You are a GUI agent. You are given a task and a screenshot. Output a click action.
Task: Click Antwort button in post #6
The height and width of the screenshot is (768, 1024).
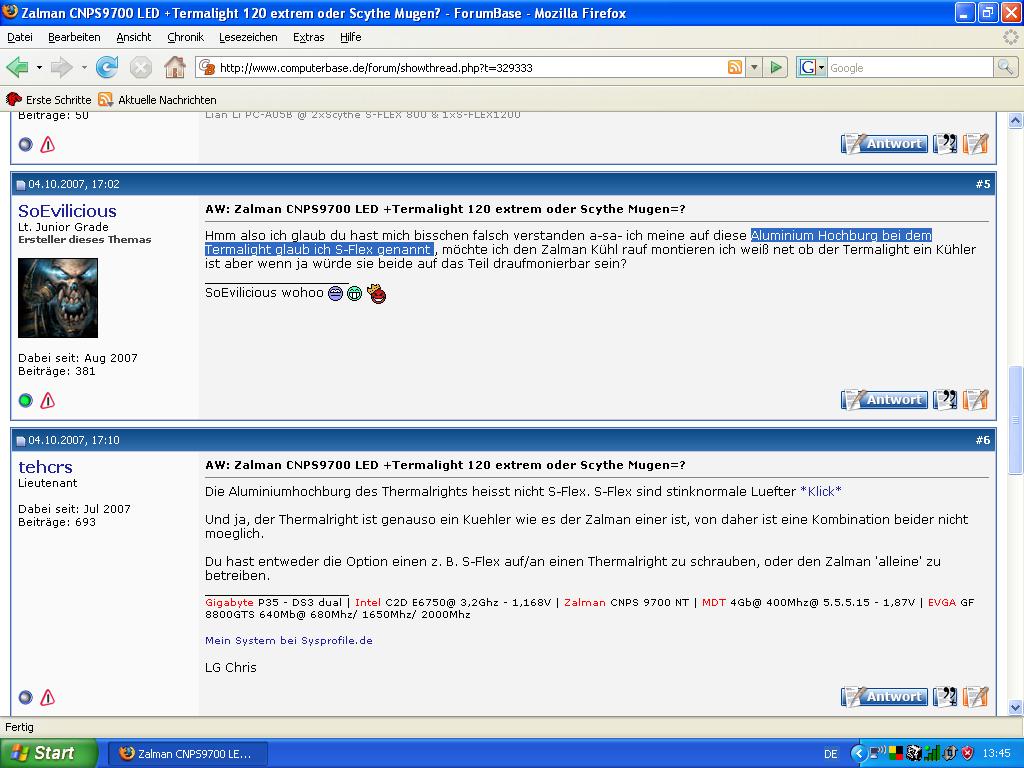point(885,697)
